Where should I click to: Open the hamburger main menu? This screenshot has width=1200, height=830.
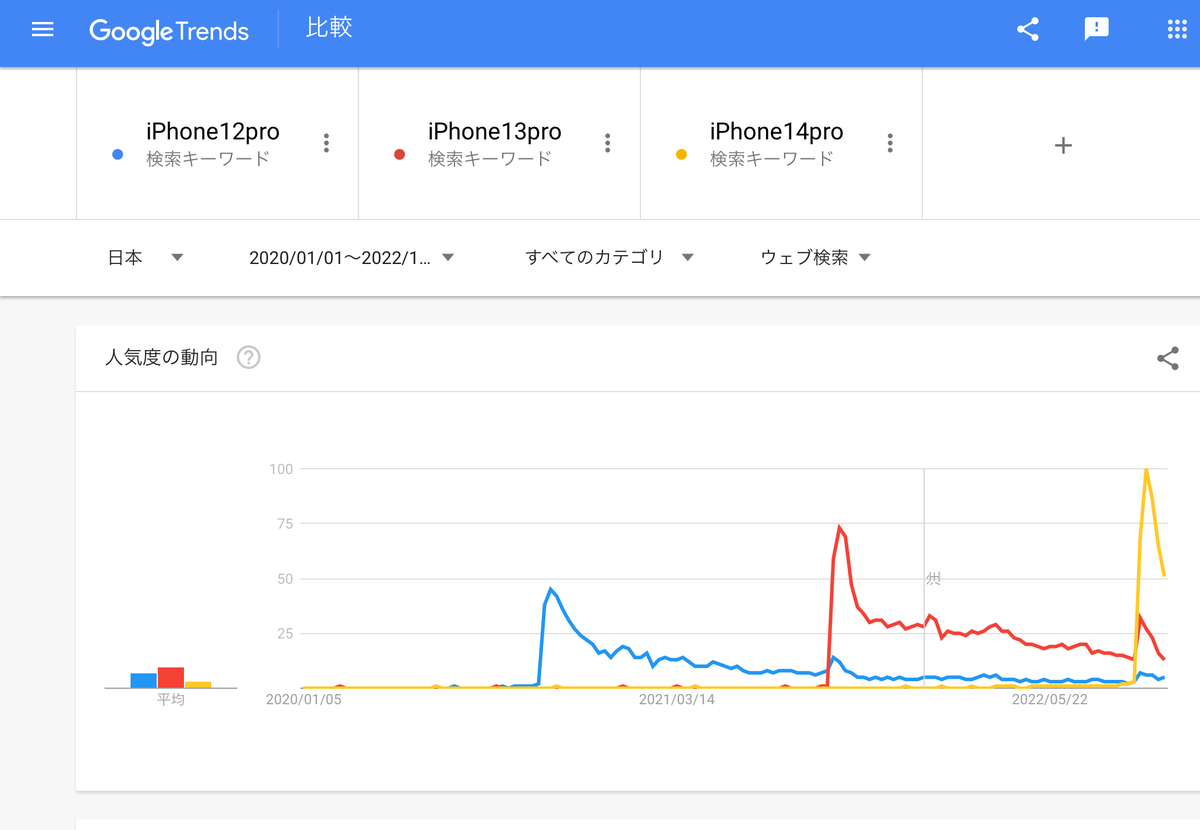[x=42, y=29]
